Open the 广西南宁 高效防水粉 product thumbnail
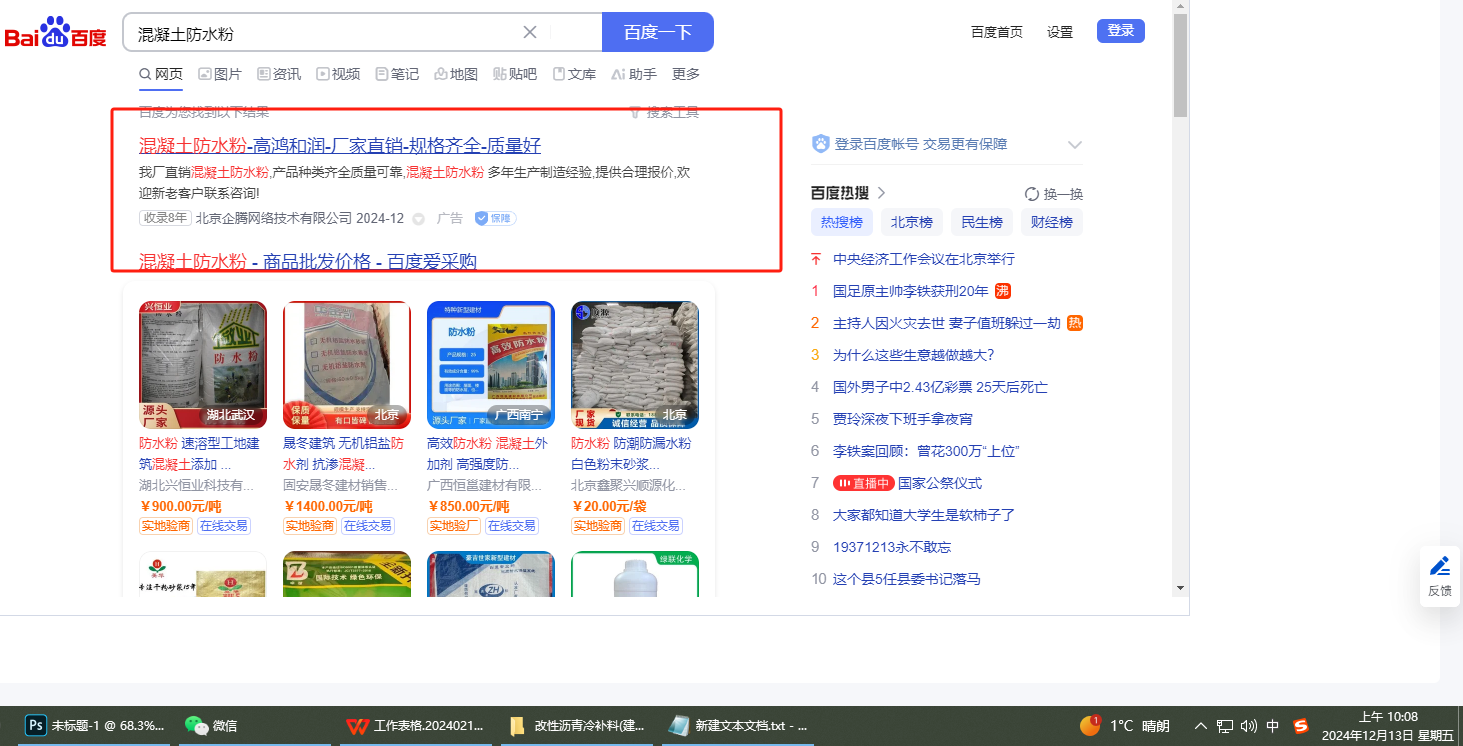 (491, 365)
